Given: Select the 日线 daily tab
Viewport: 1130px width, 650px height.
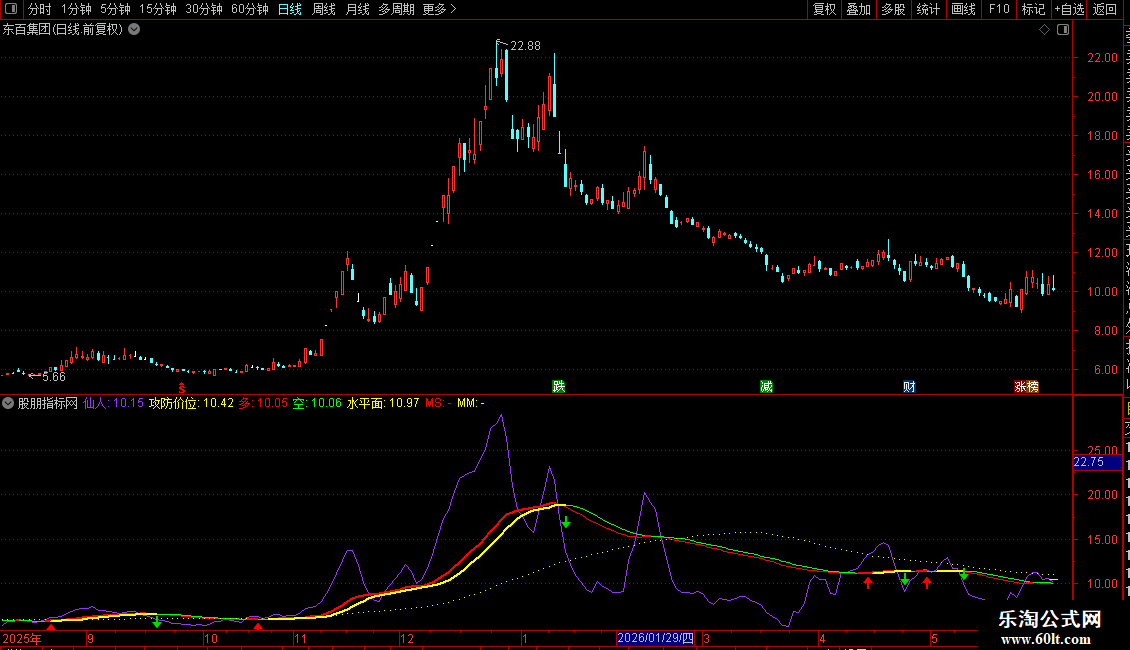Looking at the screenshot, I should 290,9.
